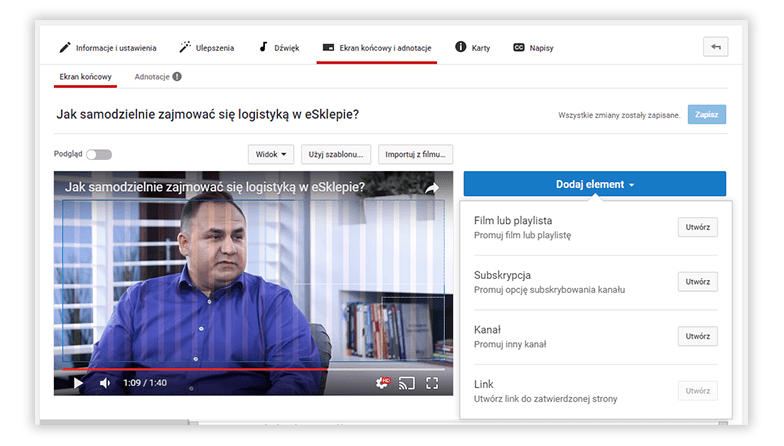Click the cast to screen icon
This screenshot has height=446, width=784.
pos(406,384)
